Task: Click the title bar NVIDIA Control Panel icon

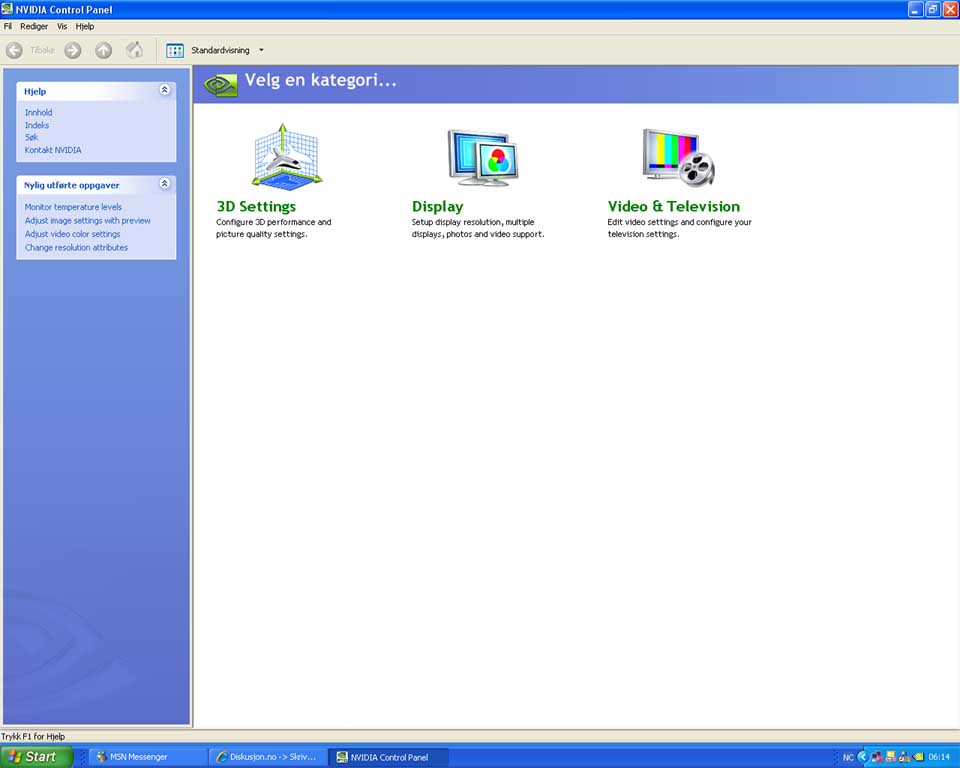Action: coord(7,9)
